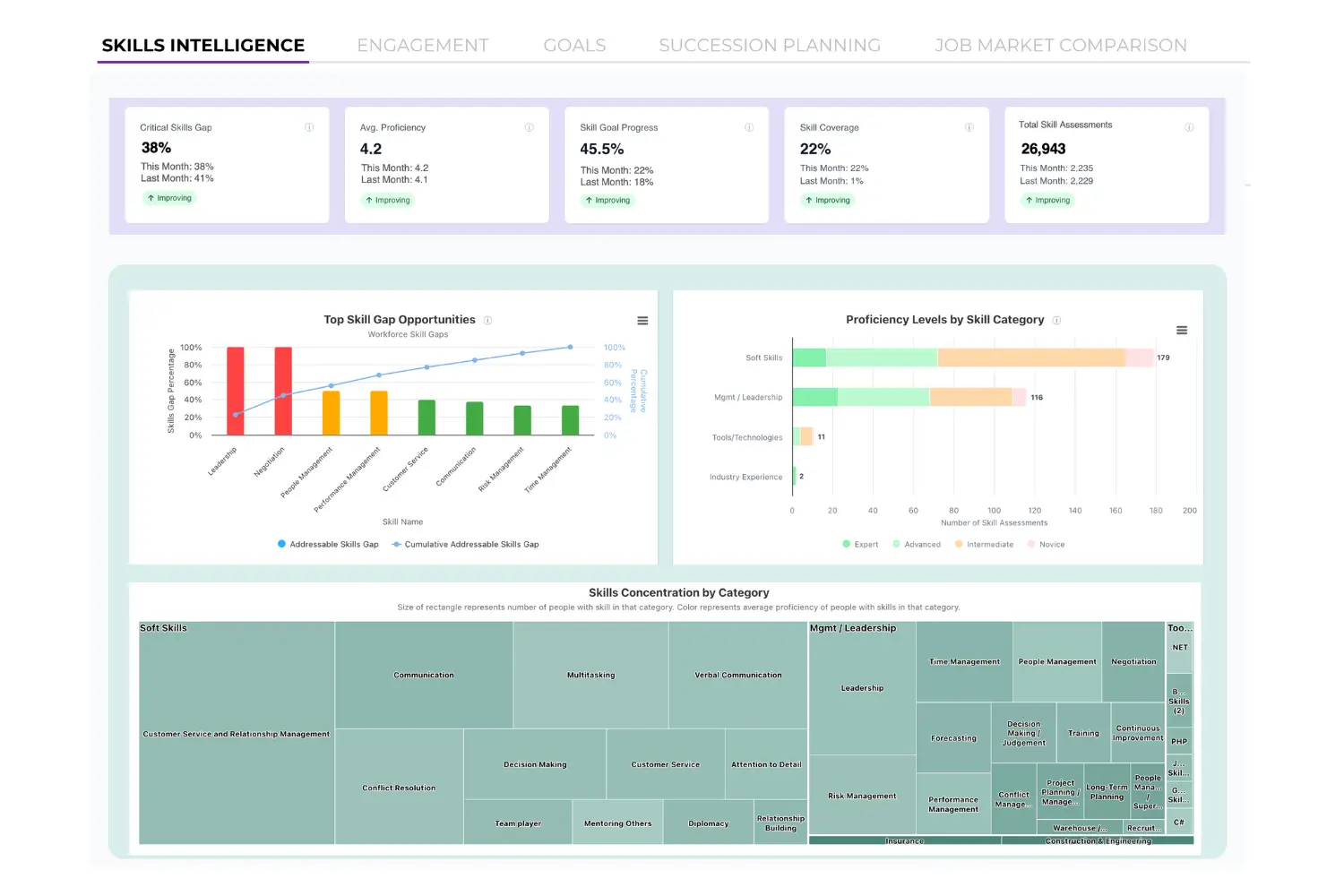The image size is (1344, 896).
Task: Open the Top Skill Gap chart hamburger menu
Action: pyautogui.click(x=642, y=320)
